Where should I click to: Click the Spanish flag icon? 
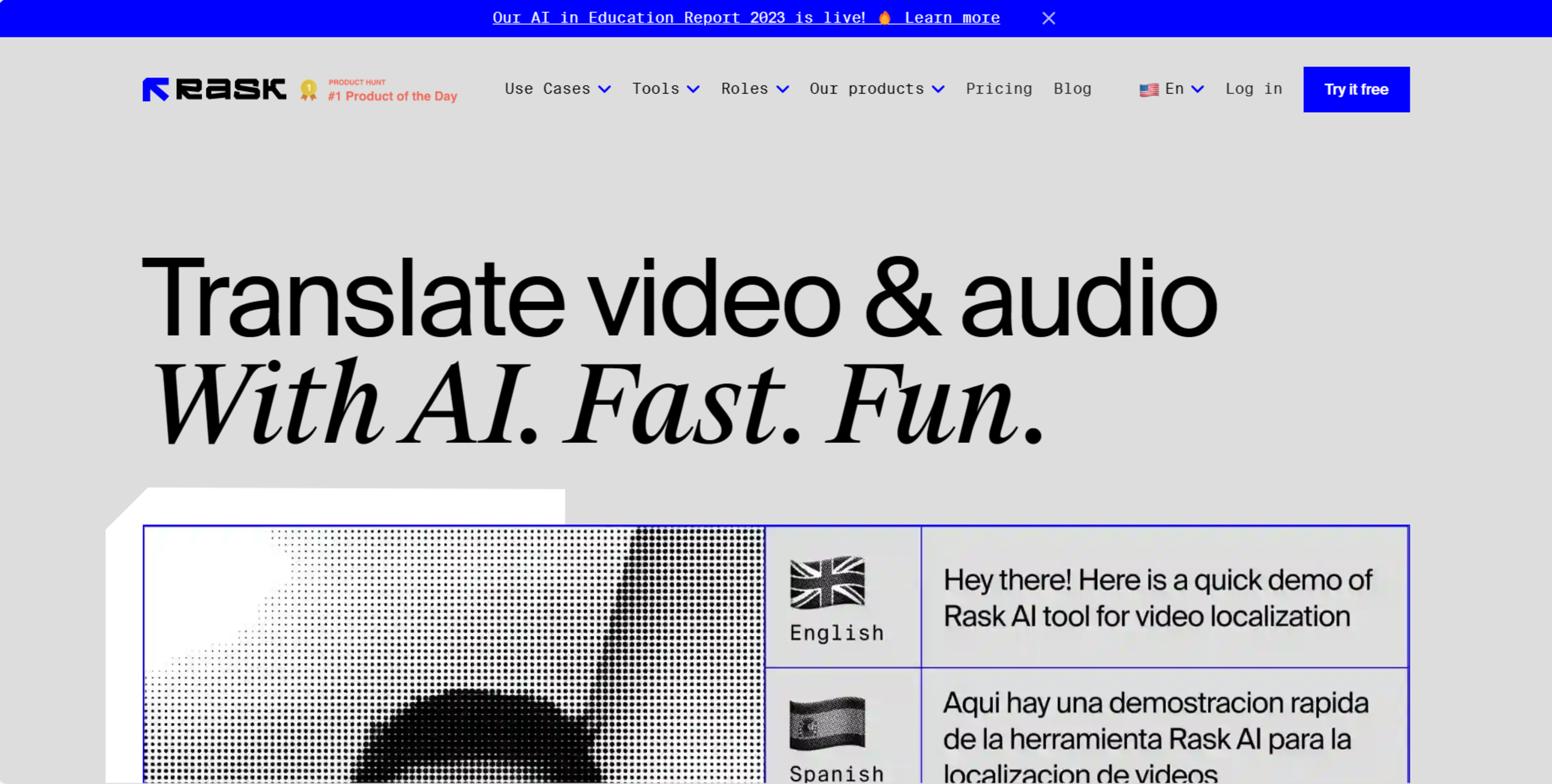(827, 724)
